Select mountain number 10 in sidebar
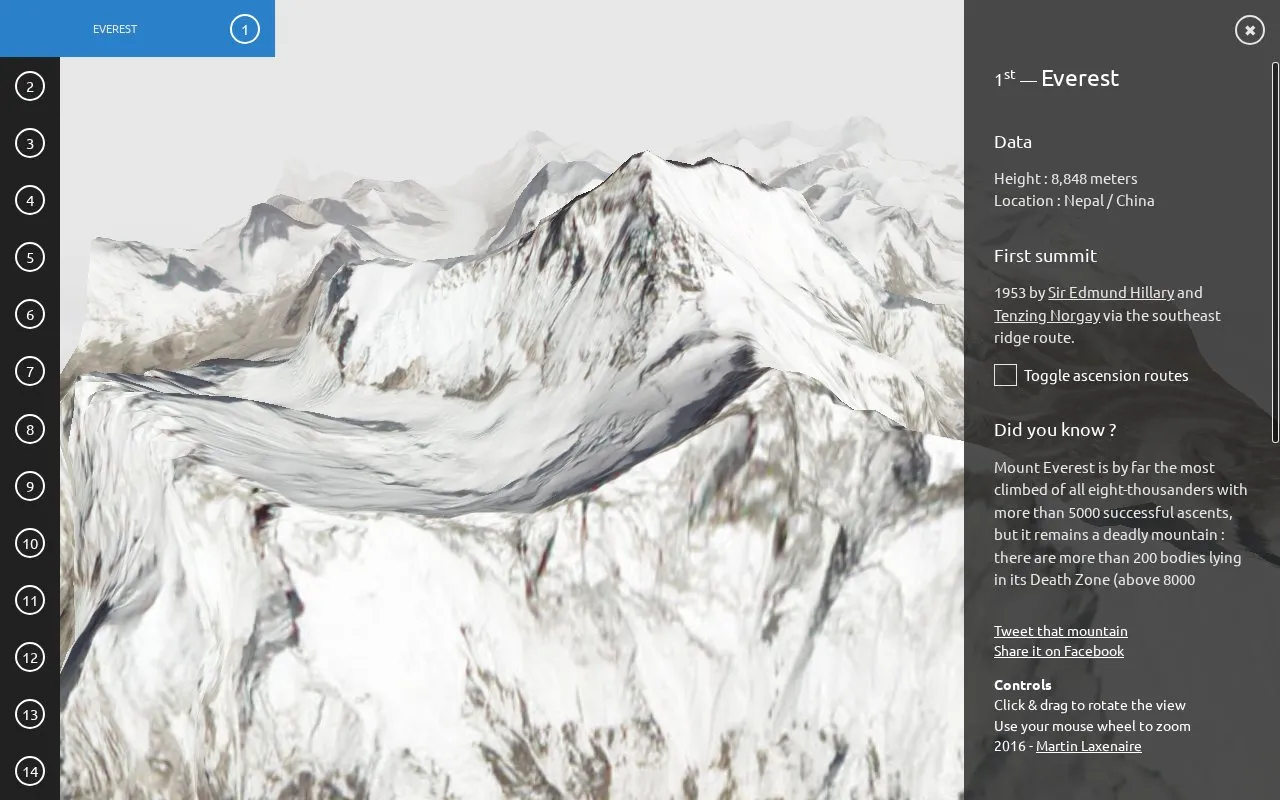Viewport: 1280px width, 800px height. click(x=30, y=543)
